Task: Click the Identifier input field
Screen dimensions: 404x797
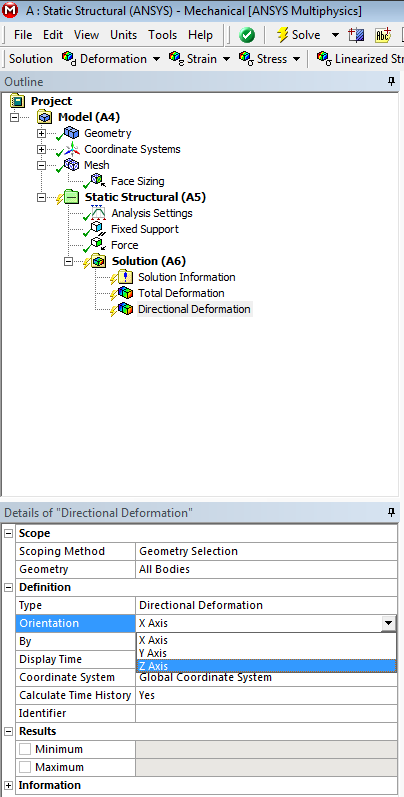Action: click(266, 713)
